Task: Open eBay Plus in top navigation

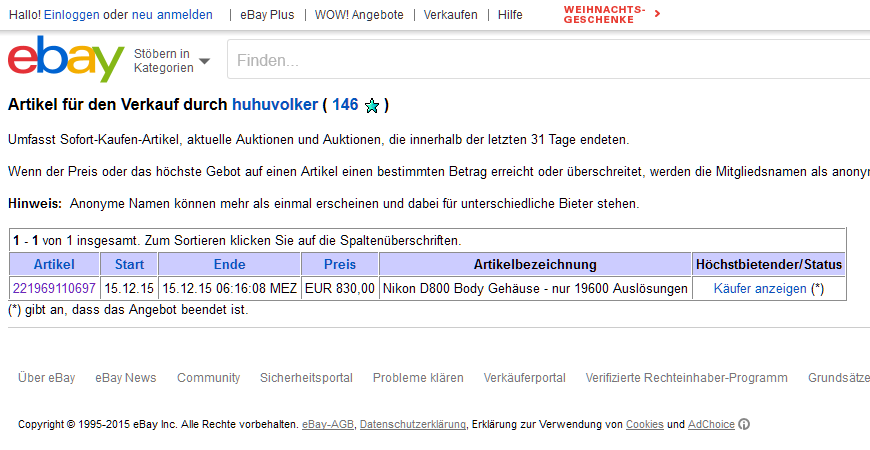Action: point(266,15)
